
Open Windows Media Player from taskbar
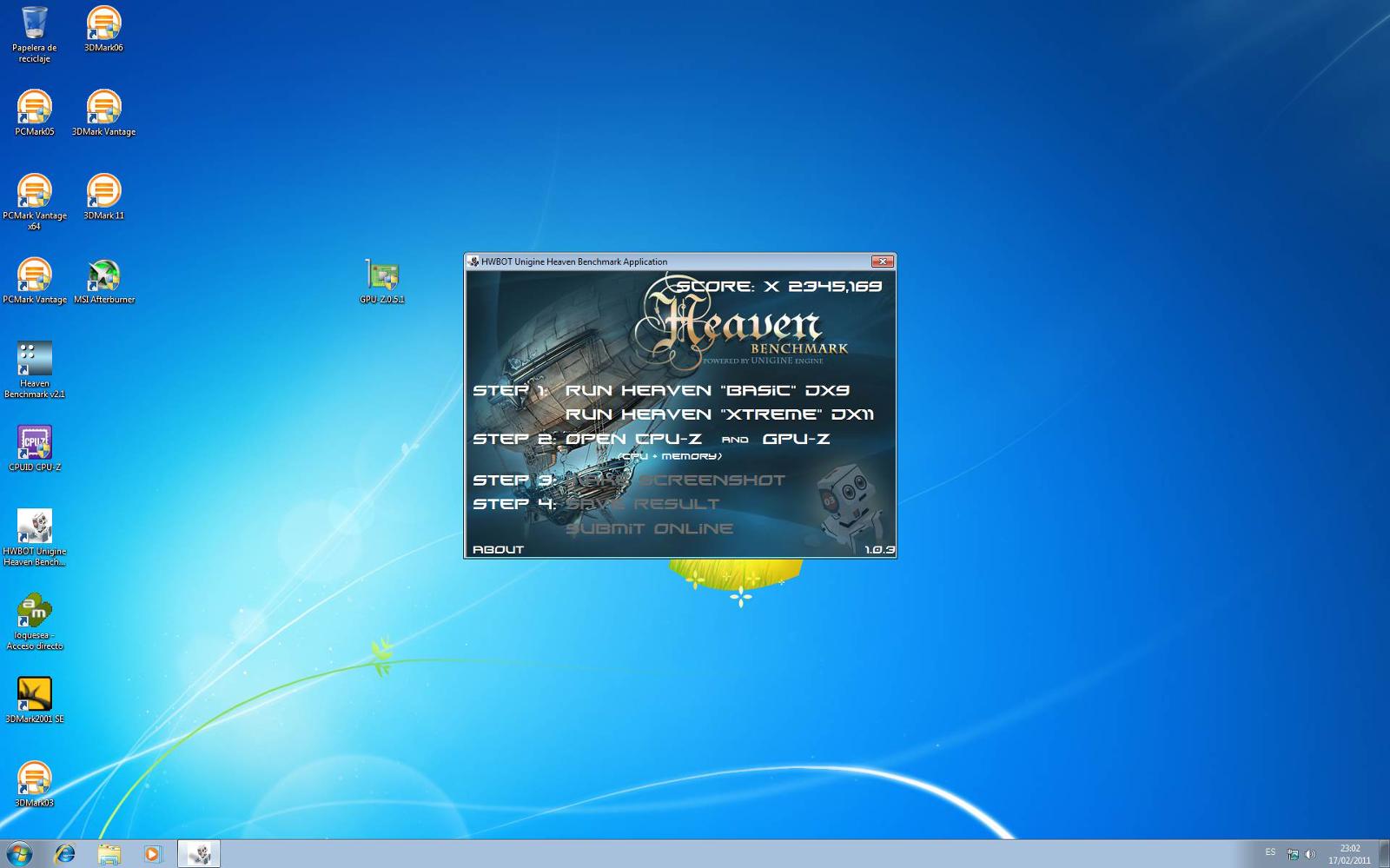pyautogui.click(x=153, y=853)
